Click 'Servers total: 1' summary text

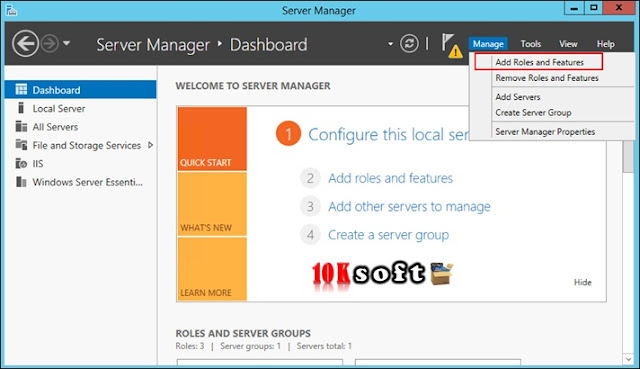pos(324,346)
